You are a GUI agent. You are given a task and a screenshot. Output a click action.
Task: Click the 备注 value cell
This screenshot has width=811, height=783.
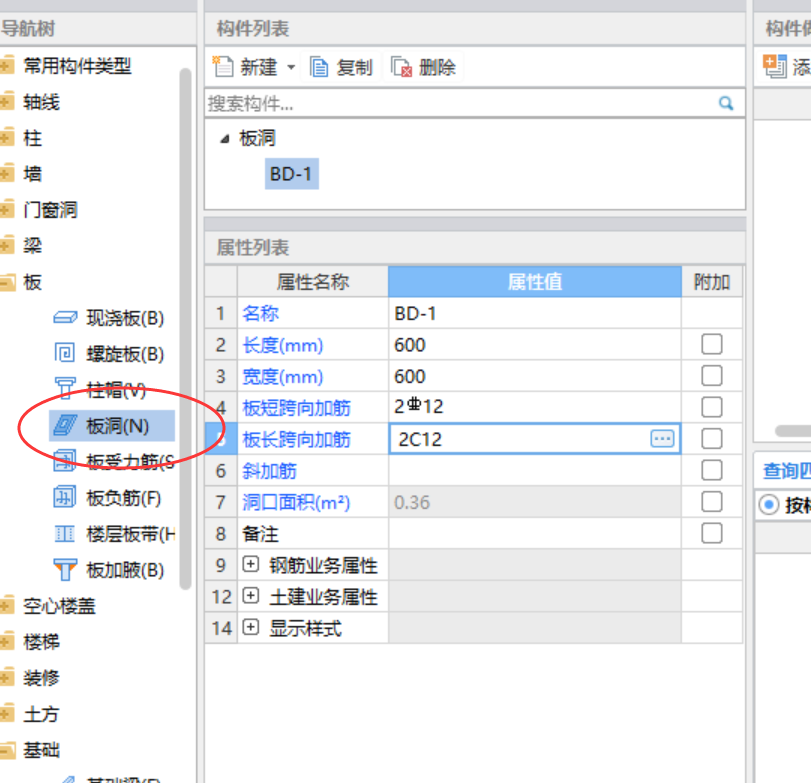point(534,533)
